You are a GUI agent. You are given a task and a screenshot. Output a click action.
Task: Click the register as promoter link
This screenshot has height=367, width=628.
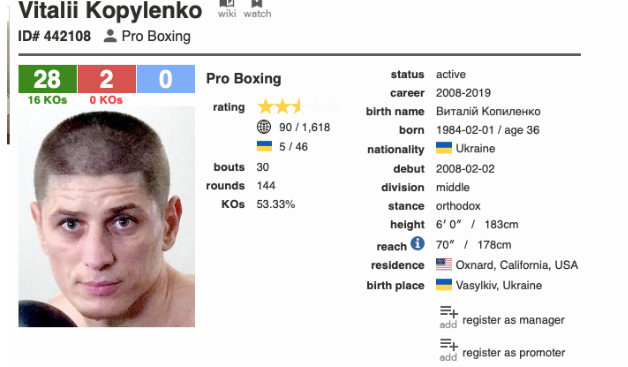click(514, 353)
